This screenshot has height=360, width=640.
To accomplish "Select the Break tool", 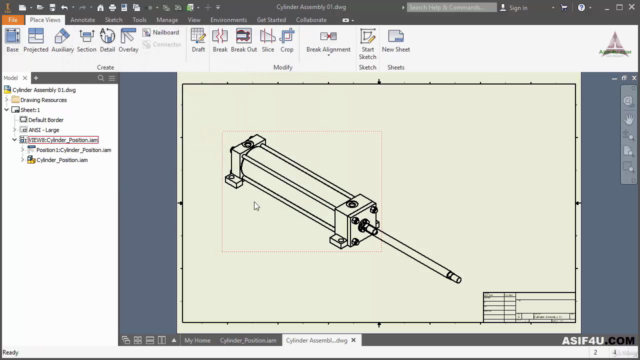I will point(220,40).
